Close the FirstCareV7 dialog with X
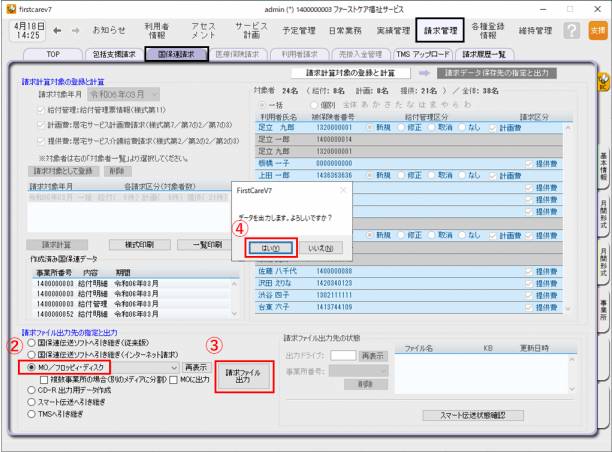The image size is (612, 452). 343,187
